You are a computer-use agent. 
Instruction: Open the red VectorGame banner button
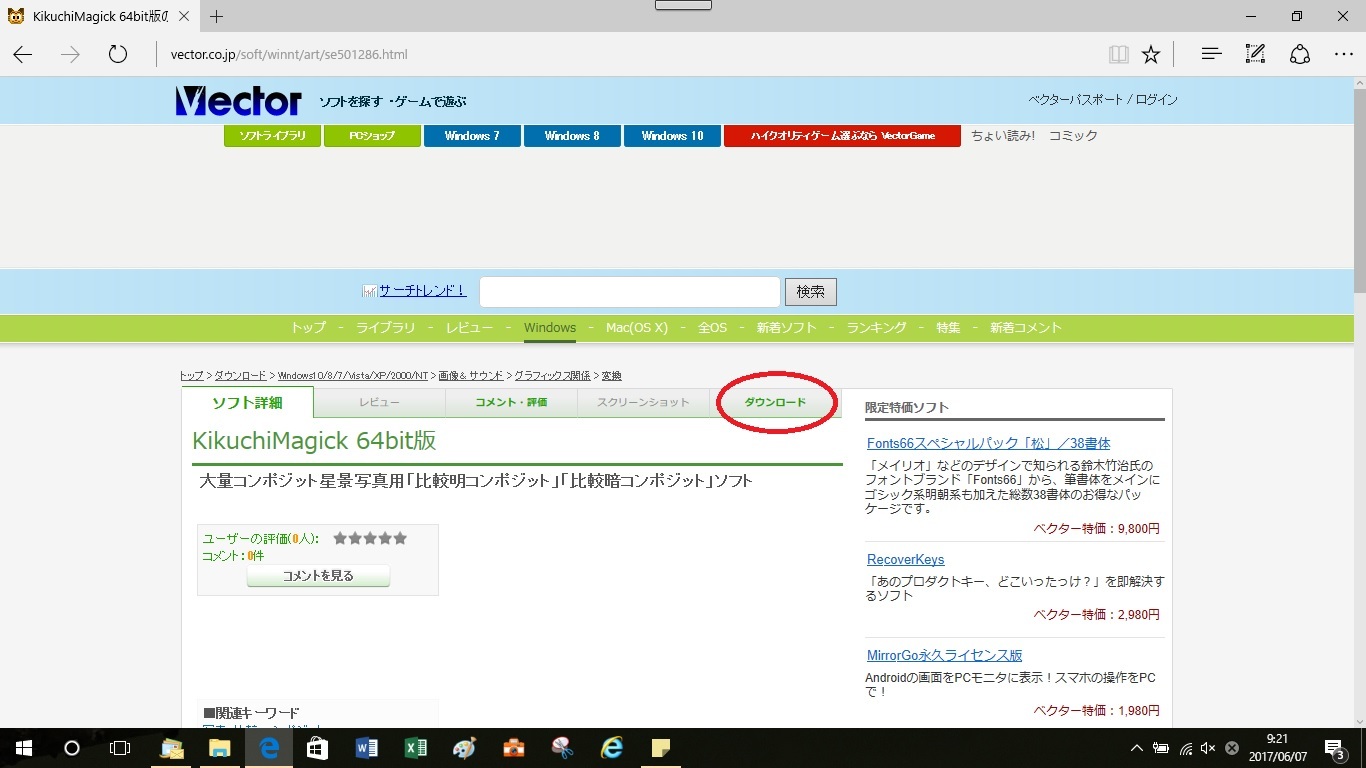[x=842, y=136]
